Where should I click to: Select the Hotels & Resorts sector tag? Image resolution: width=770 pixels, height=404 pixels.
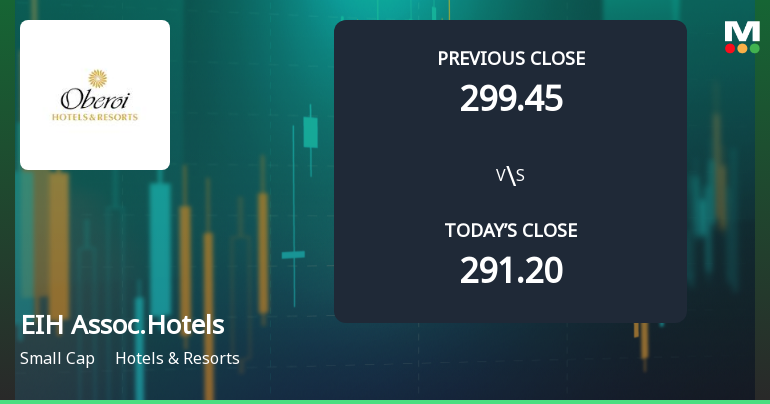coord(177,358)
